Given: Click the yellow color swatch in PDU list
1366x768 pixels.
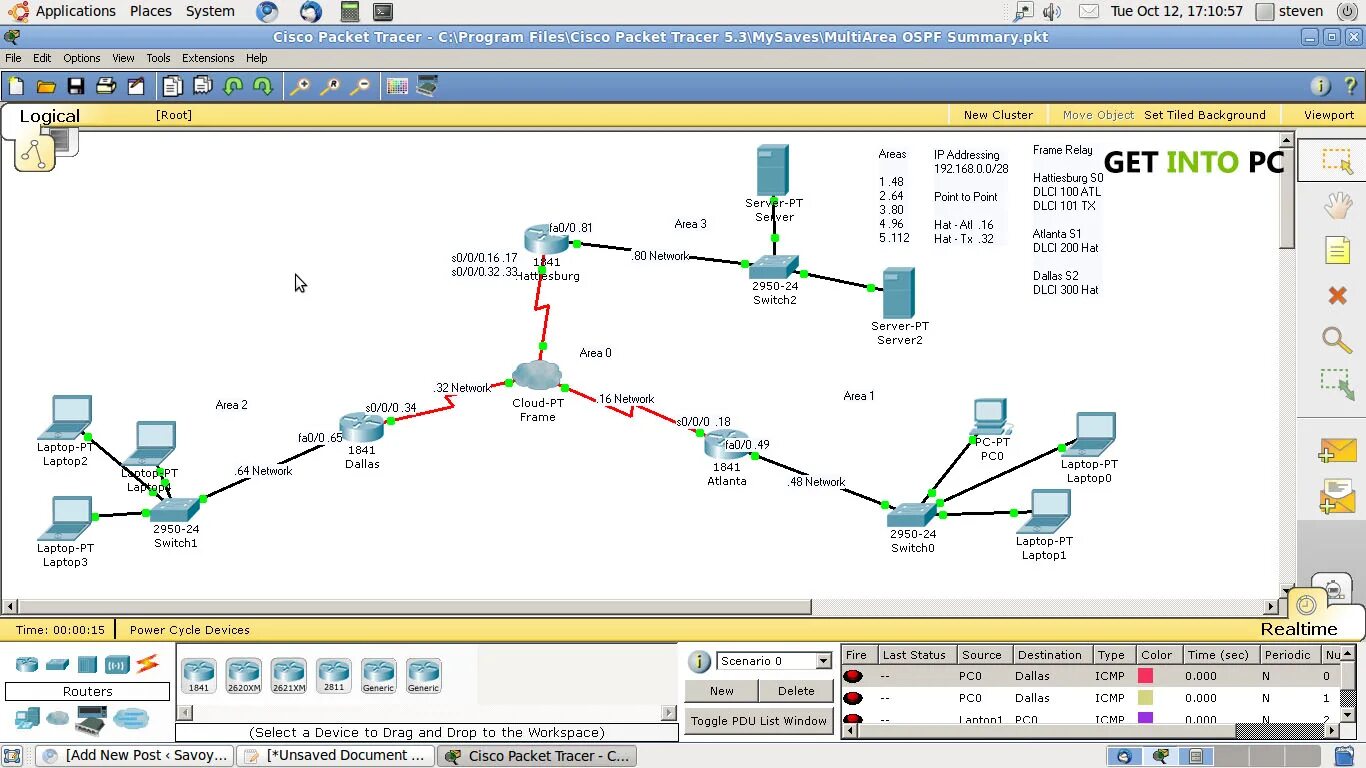Looking at the screenshot, I should coord(1145,698).
